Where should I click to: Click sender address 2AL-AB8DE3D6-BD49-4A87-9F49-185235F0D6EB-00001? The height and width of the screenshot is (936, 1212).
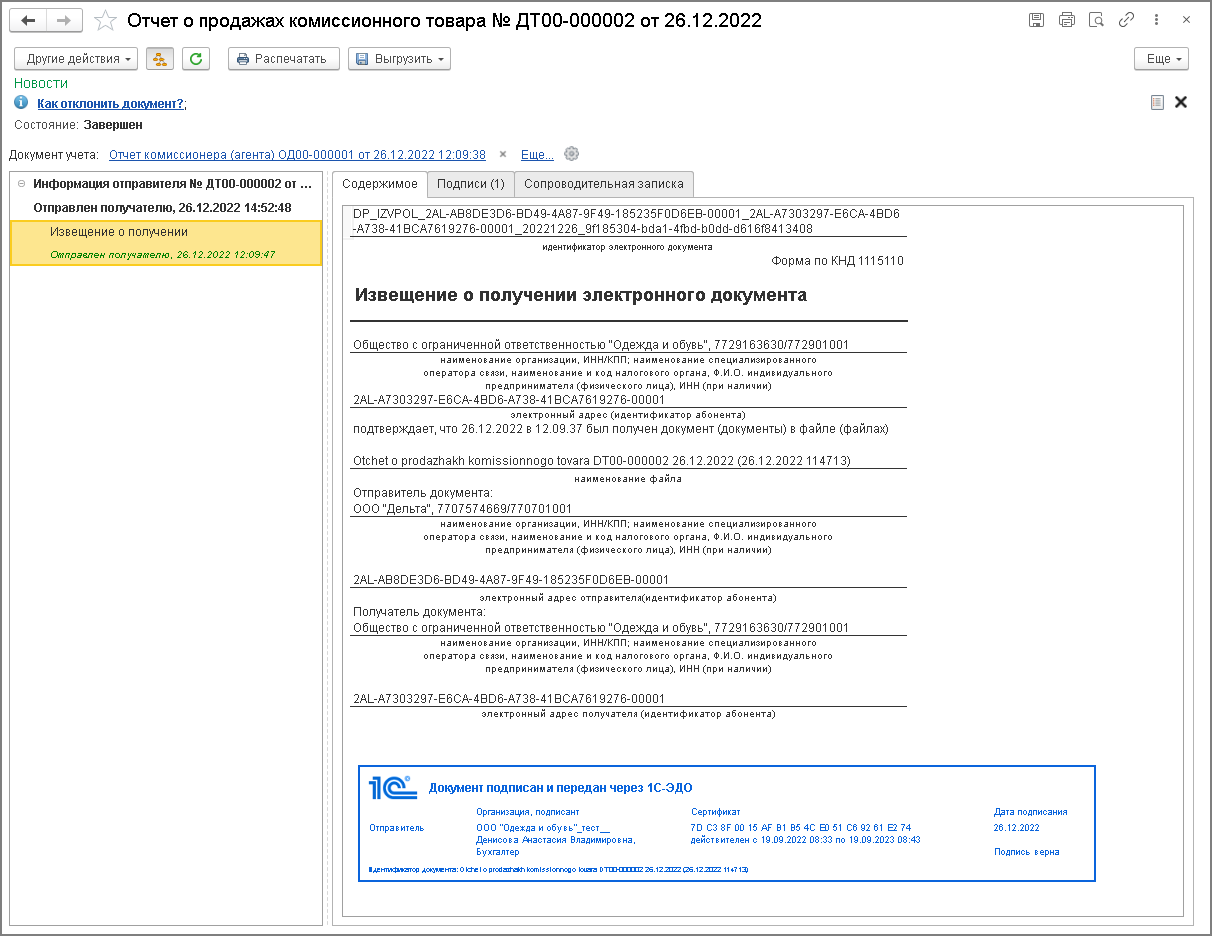[511, 580]
